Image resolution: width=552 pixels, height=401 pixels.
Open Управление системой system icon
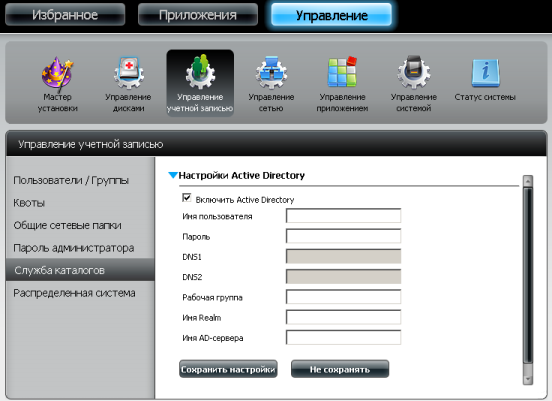[414, 72]
